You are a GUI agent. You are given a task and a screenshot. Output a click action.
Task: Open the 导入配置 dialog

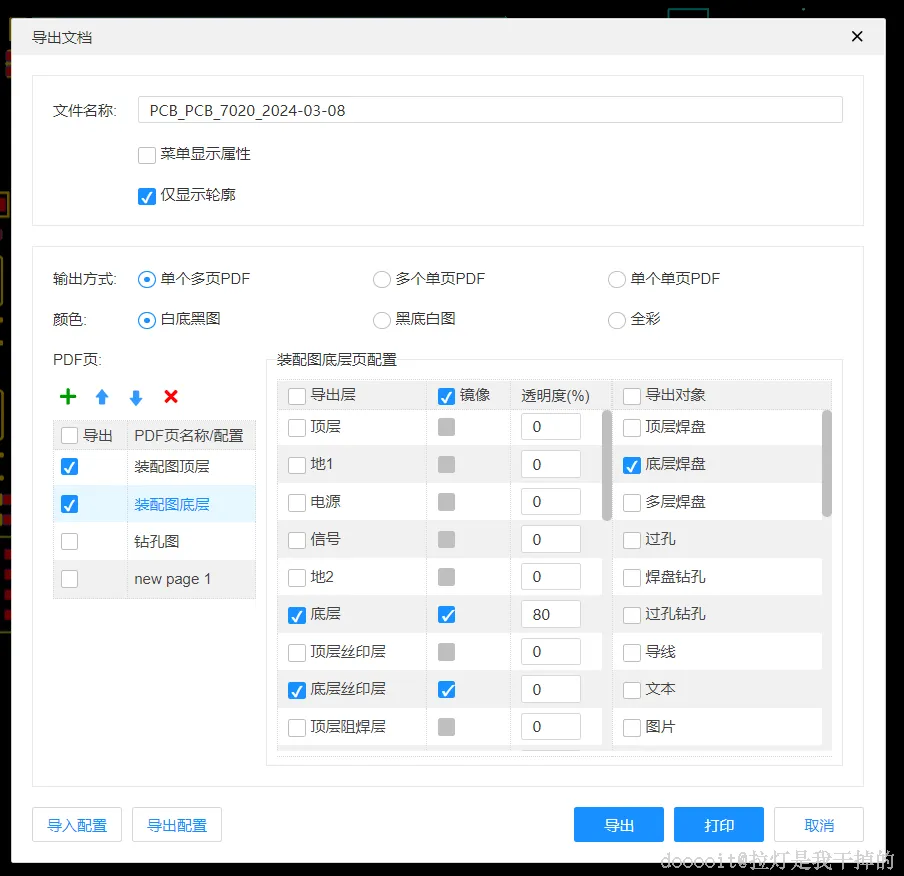pyautogui.click(x=77, y=824)
